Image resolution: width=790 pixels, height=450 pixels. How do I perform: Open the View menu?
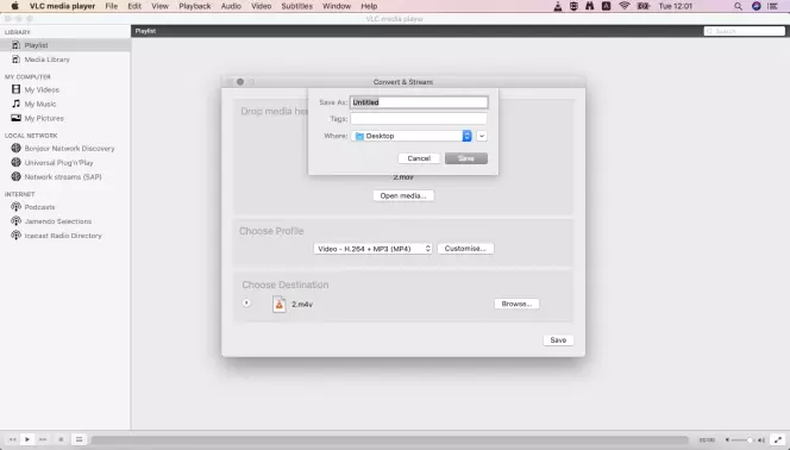tap(160, 6)
